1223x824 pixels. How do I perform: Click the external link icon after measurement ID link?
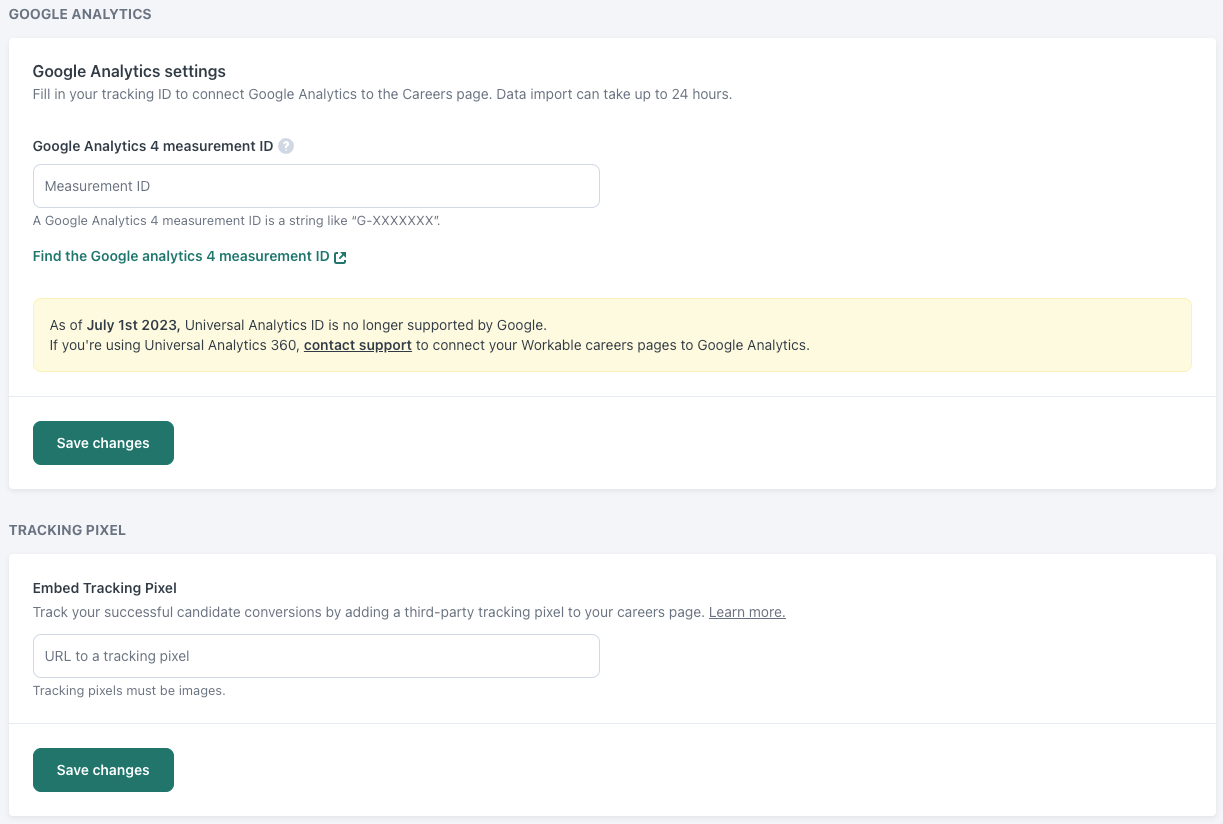[x=340, y=257]
